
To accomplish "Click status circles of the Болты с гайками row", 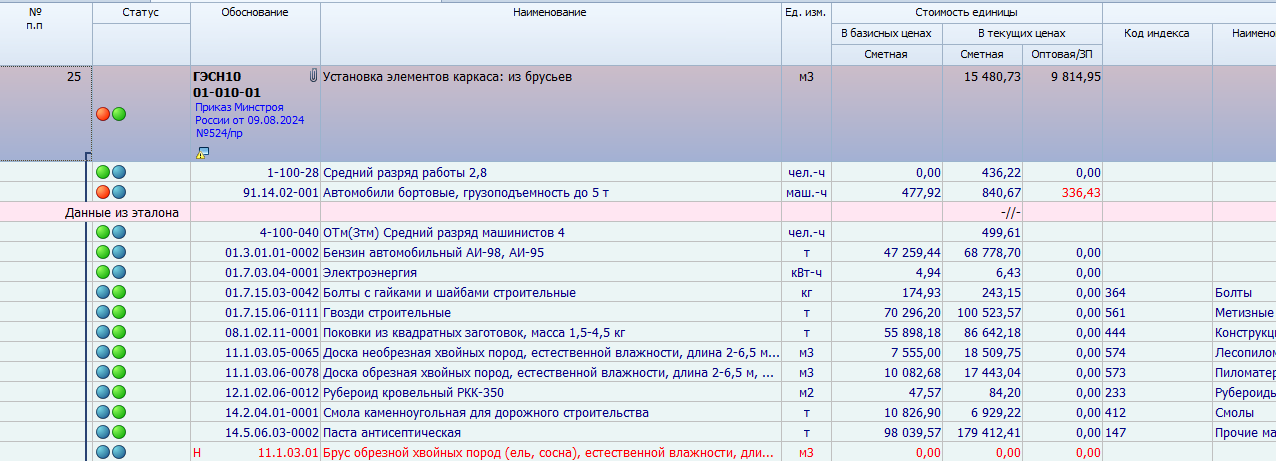I will point(111,292).
